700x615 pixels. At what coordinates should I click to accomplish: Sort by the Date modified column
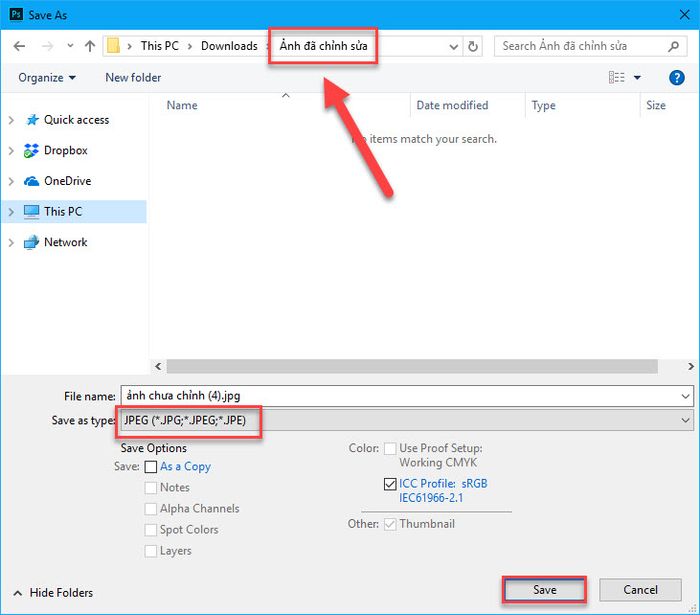point(452,105)
